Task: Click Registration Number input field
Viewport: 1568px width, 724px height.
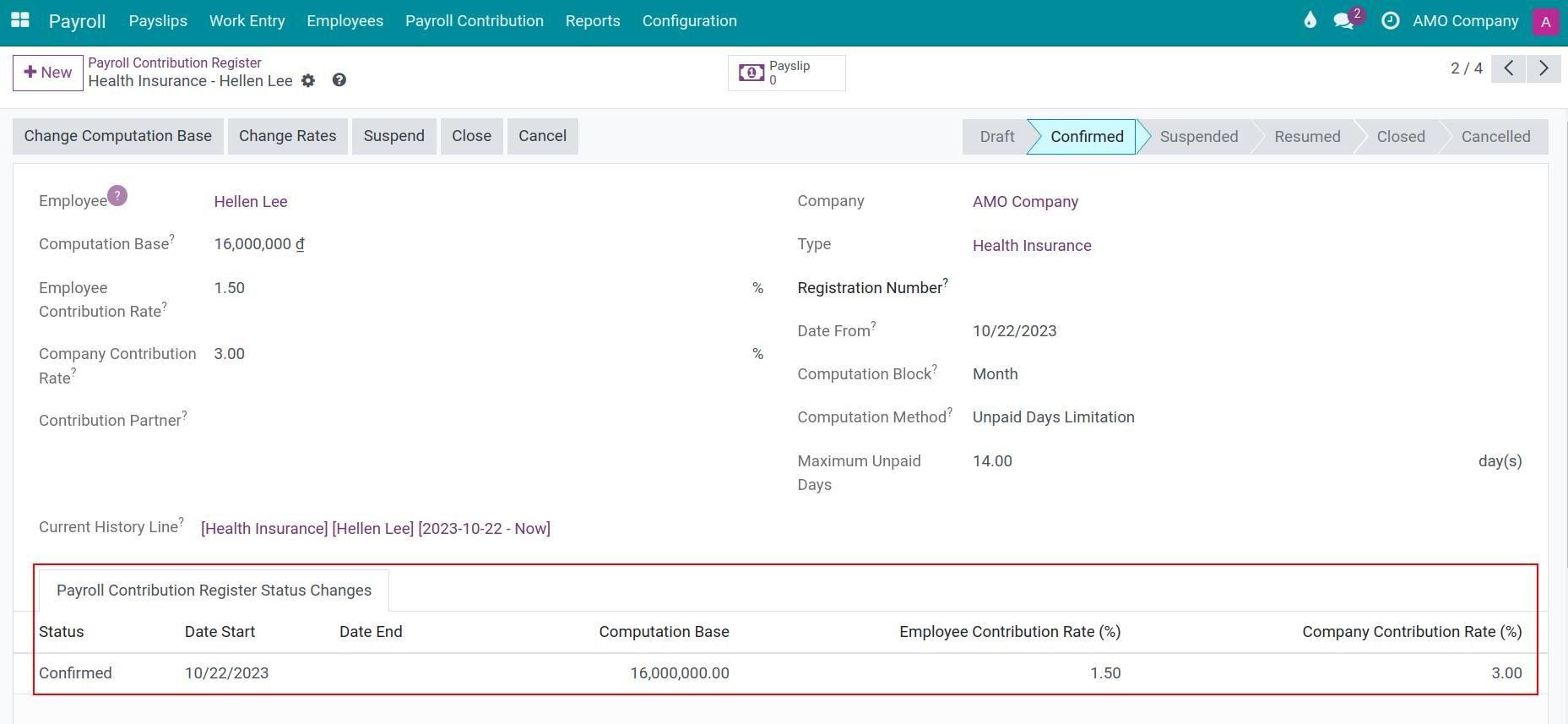Action: [1247, 288]
